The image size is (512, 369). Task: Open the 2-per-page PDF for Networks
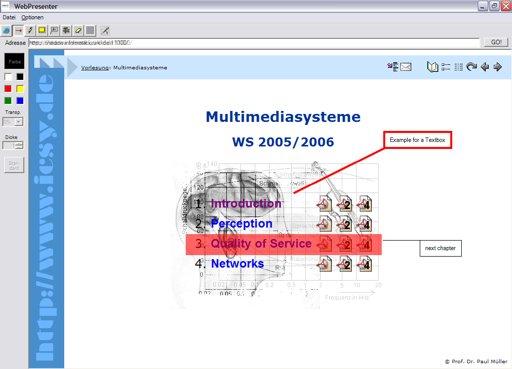pyautogui.click(x=344, y=264)
